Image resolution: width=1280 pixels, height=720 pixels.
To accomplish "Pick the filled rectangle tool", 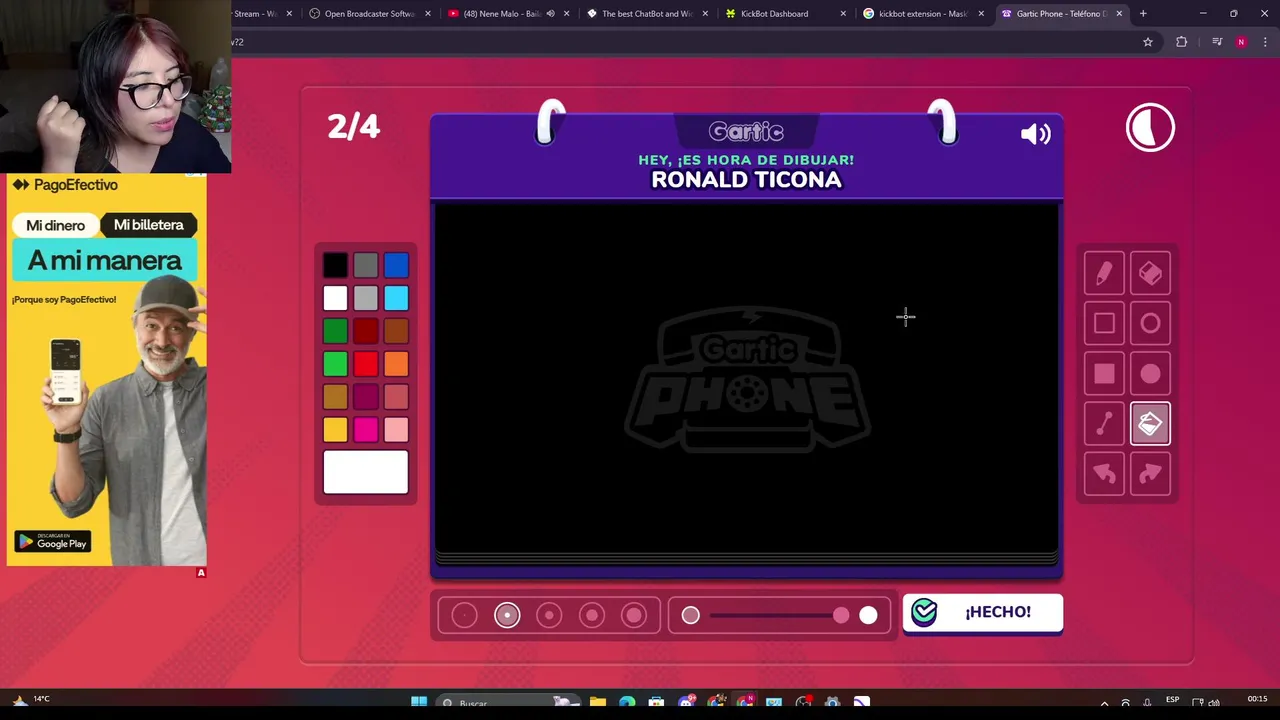I will pos(1104,373).
